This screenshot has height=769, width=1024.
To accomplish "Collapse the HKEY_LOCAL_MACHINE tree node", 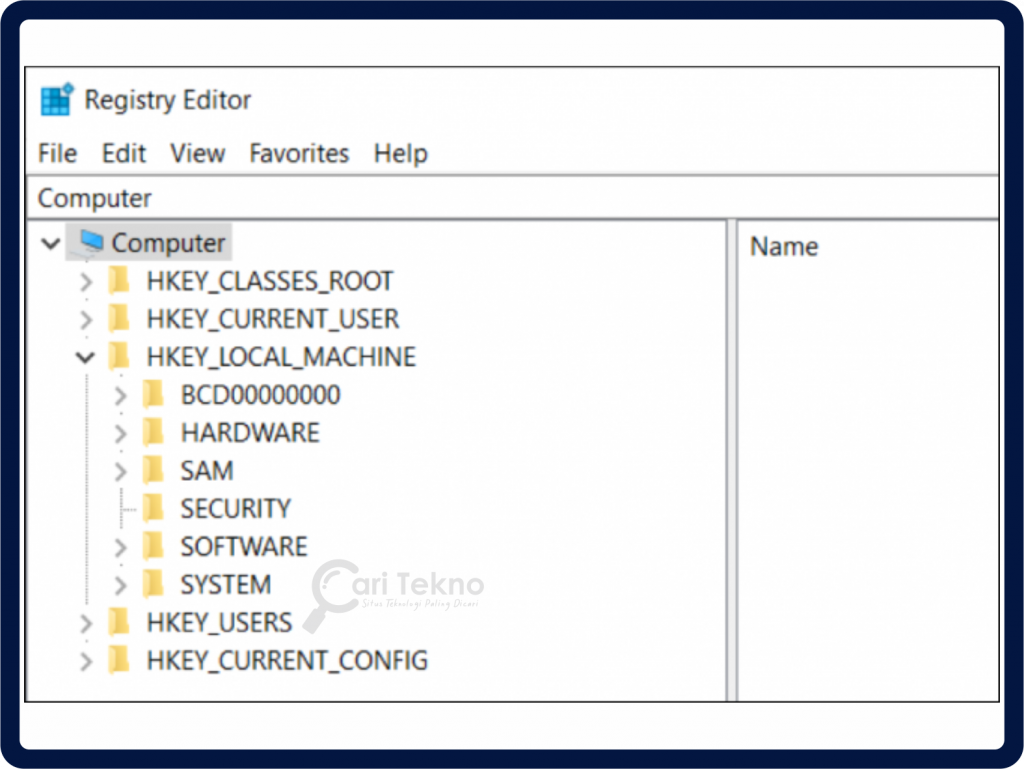I will (x=86, y=357).
